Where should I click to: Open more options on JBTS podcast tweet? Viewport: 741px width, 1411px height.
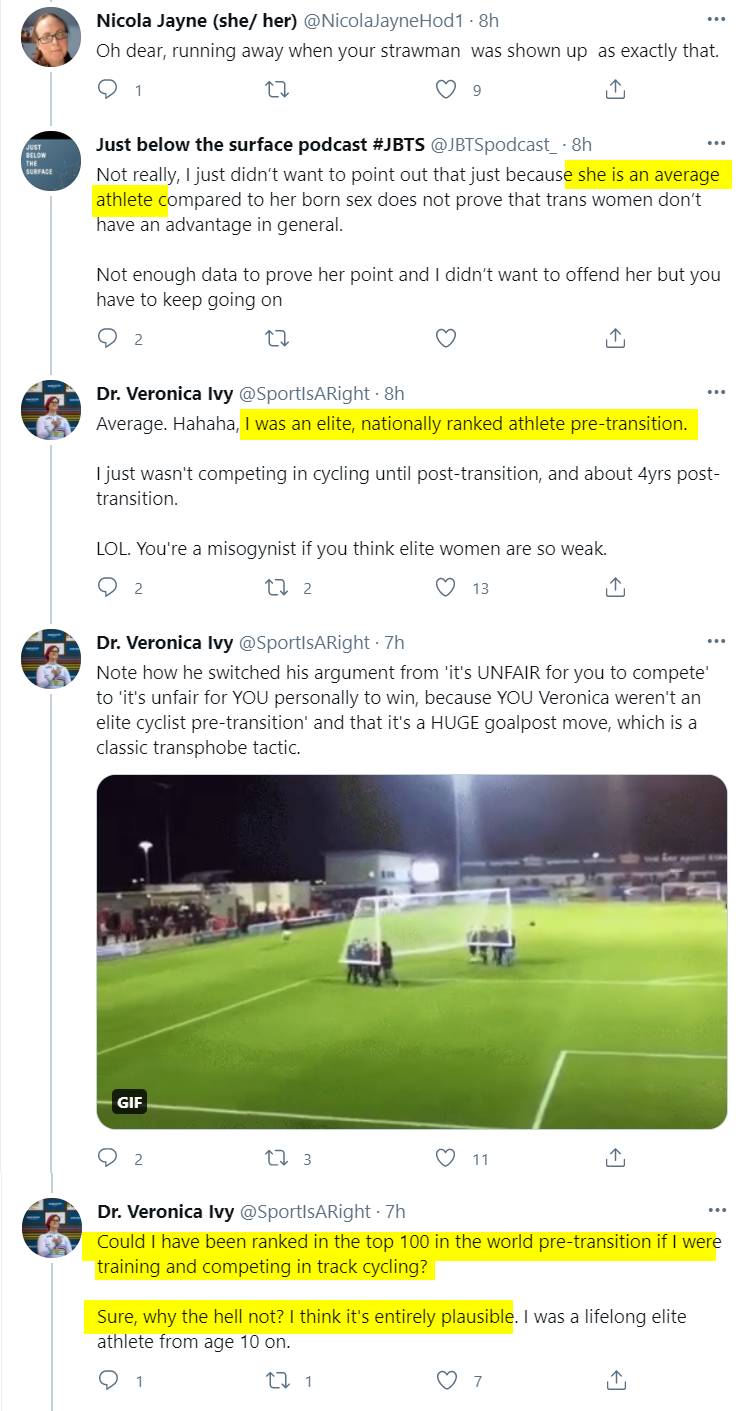pyautogui.click(x=716, y=144)
